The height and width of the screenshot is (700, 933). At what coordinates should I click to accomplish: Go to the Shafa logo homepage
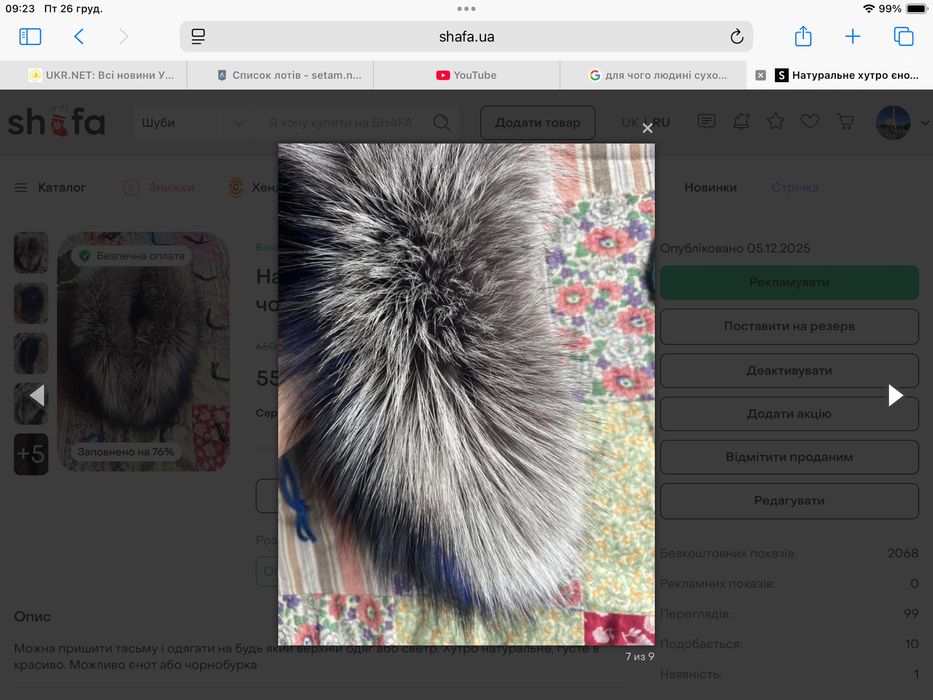tap(57, 122)
